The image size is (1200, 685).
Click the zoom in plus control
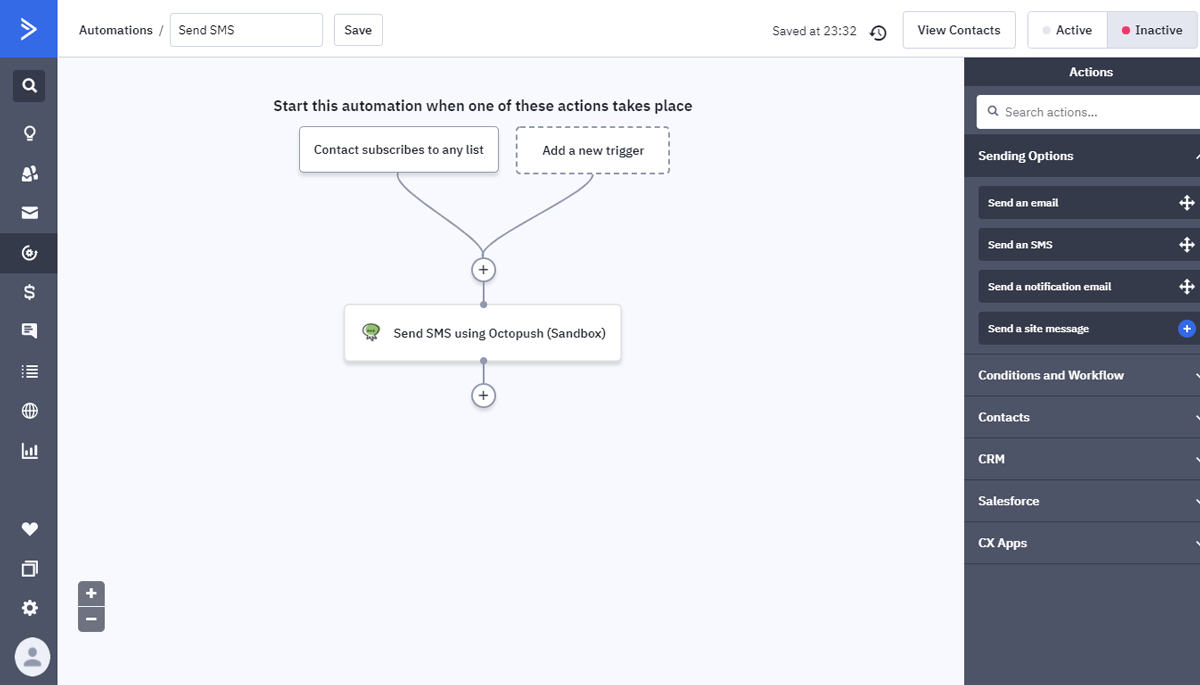(91, 593)
